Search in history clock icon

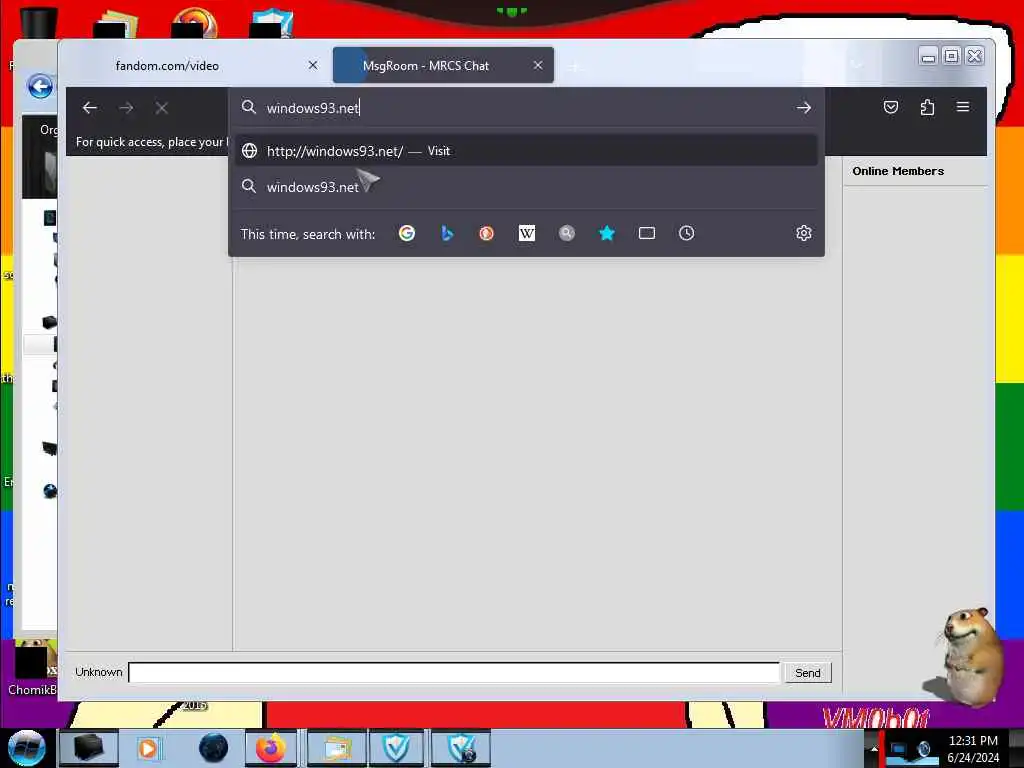[686, 233]
